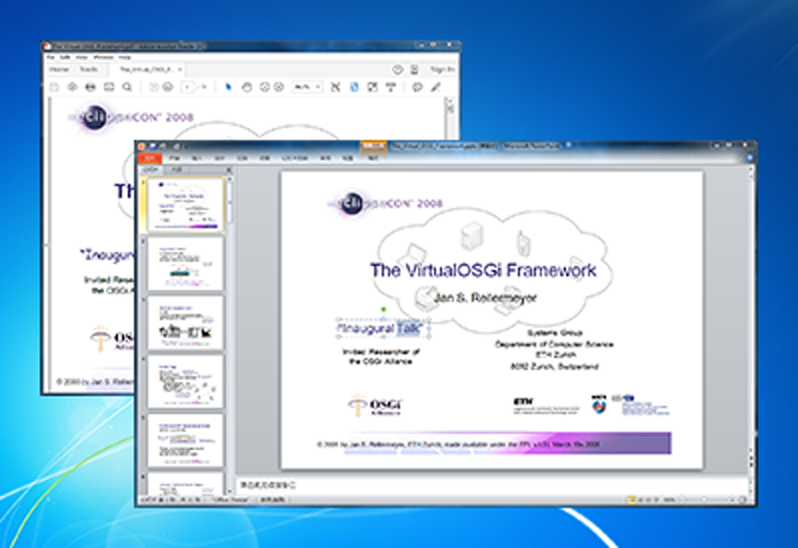
Task: Select the Slides tab in PowerPoint thumbnail pane
Action: click(x=151, y=169)
